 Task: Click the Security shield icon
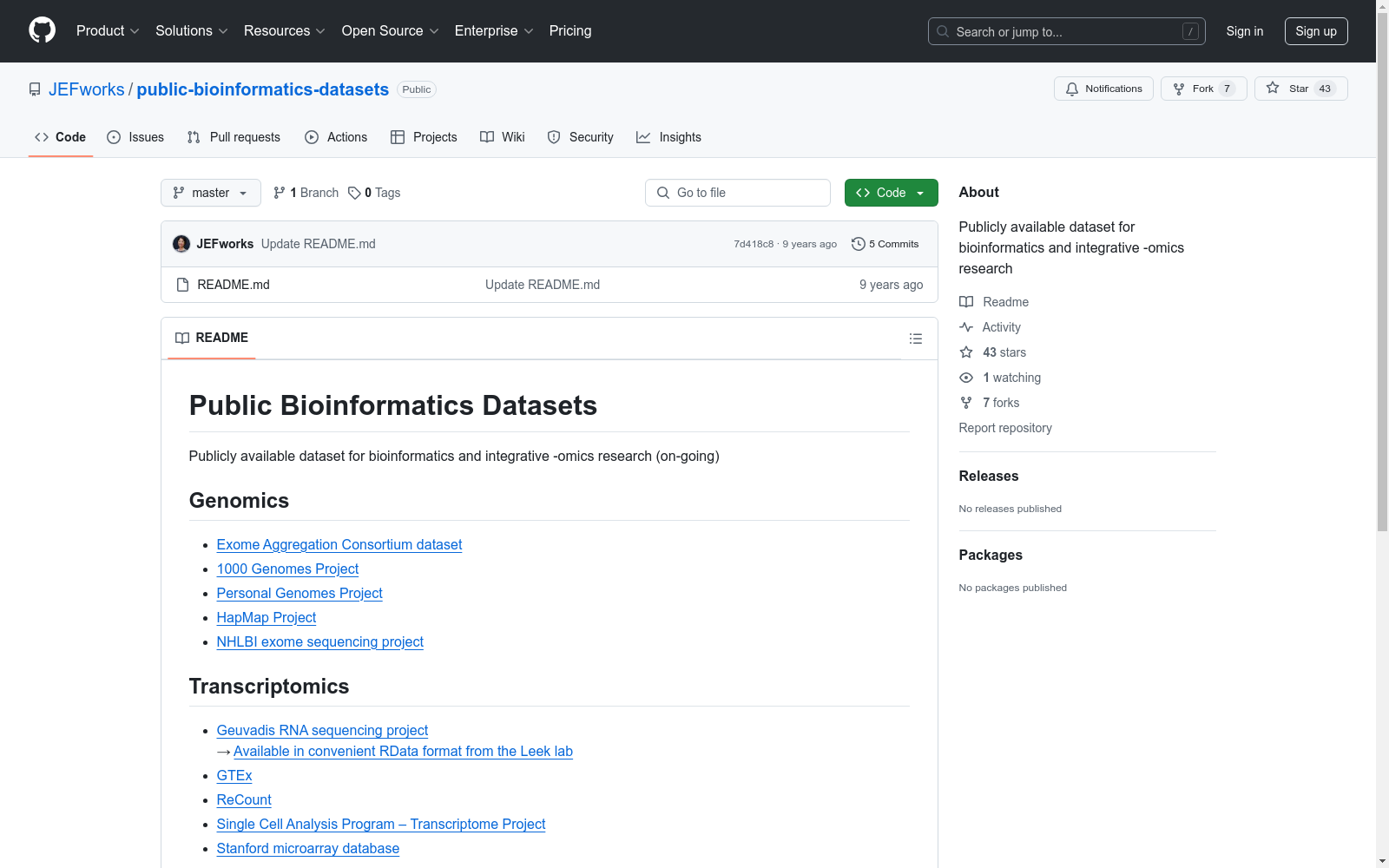pyautogui.click(x=554, y=137)
